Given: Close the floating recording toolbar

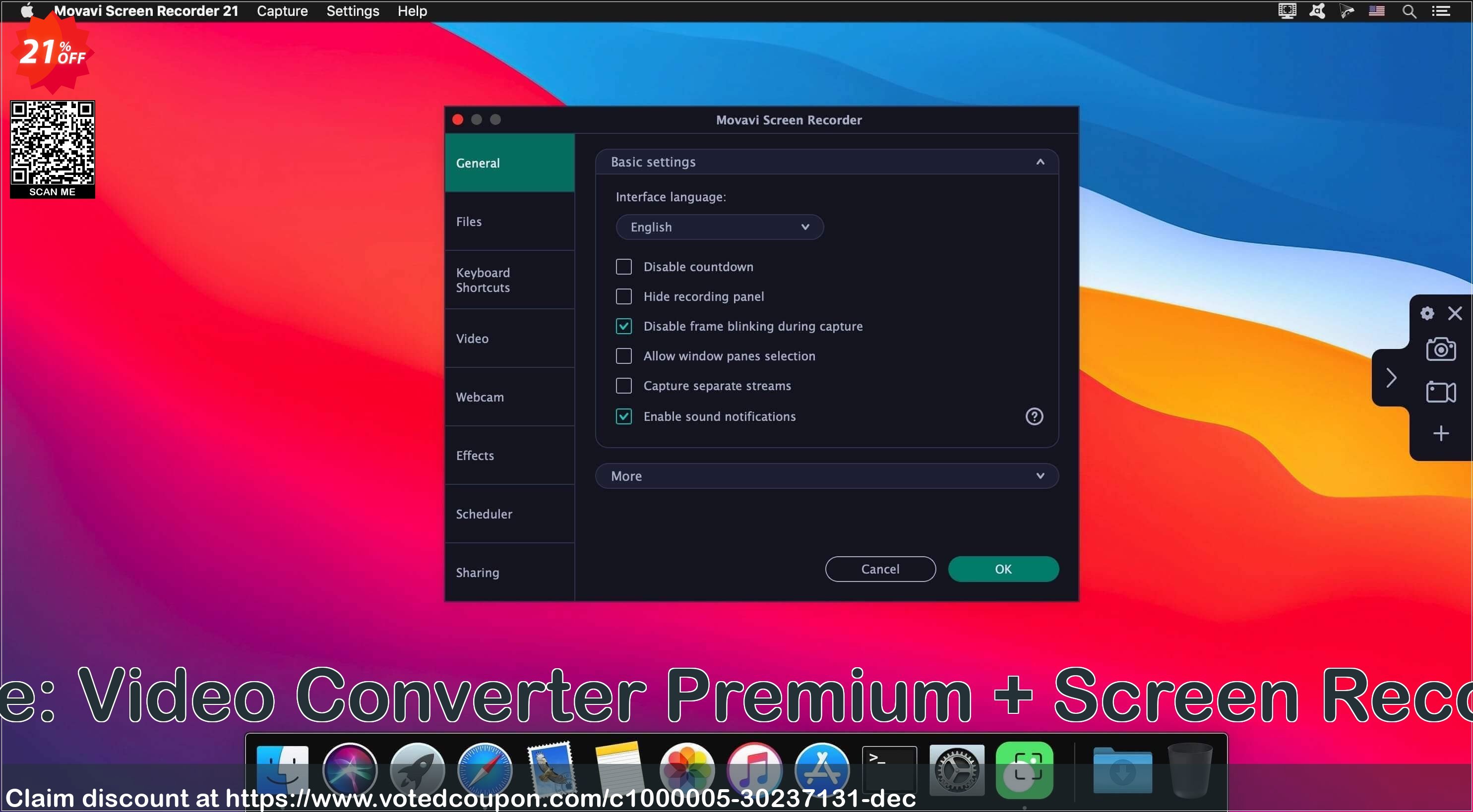Looking at the screenshot, I should tap(1456, 313).
